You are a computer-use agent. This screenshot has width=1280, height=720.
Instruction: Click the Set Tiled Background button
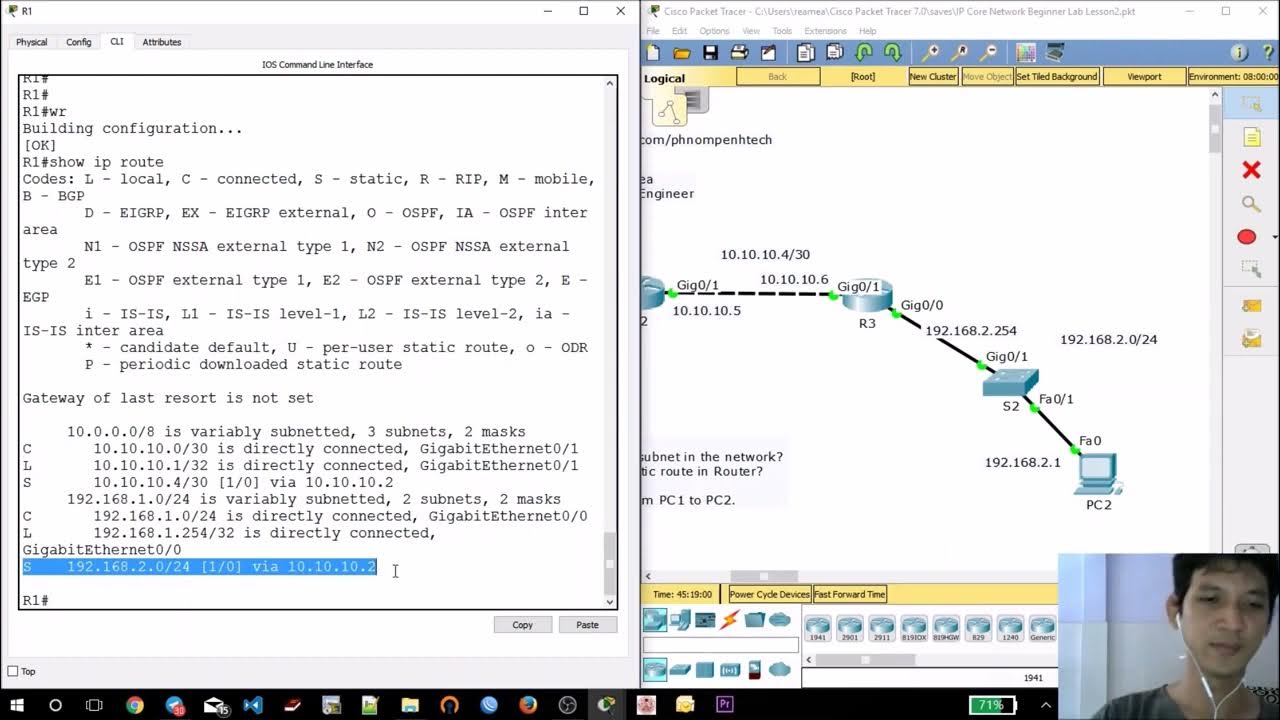1057,76
